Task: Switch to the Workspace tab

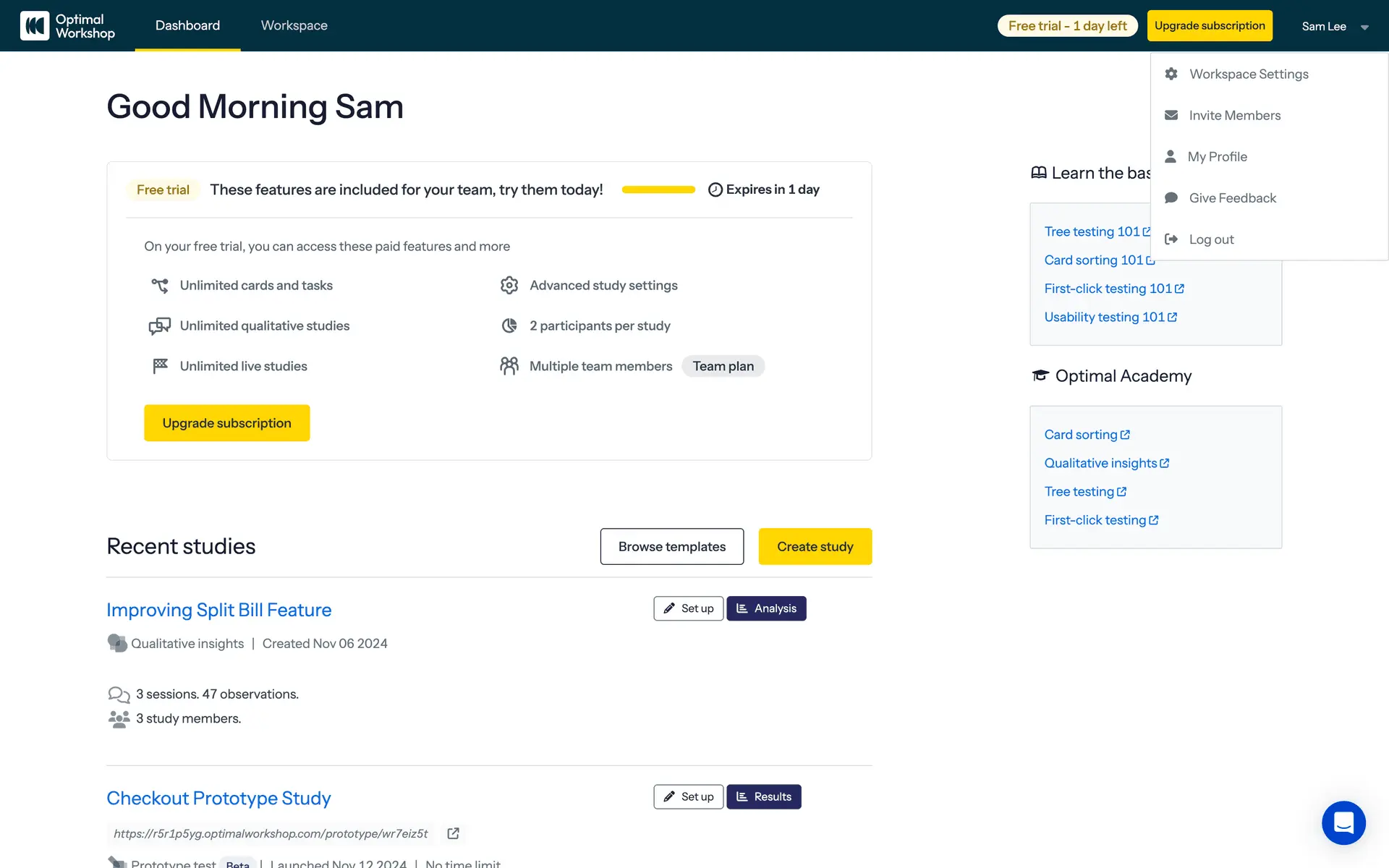Action: tap(294, 25)
